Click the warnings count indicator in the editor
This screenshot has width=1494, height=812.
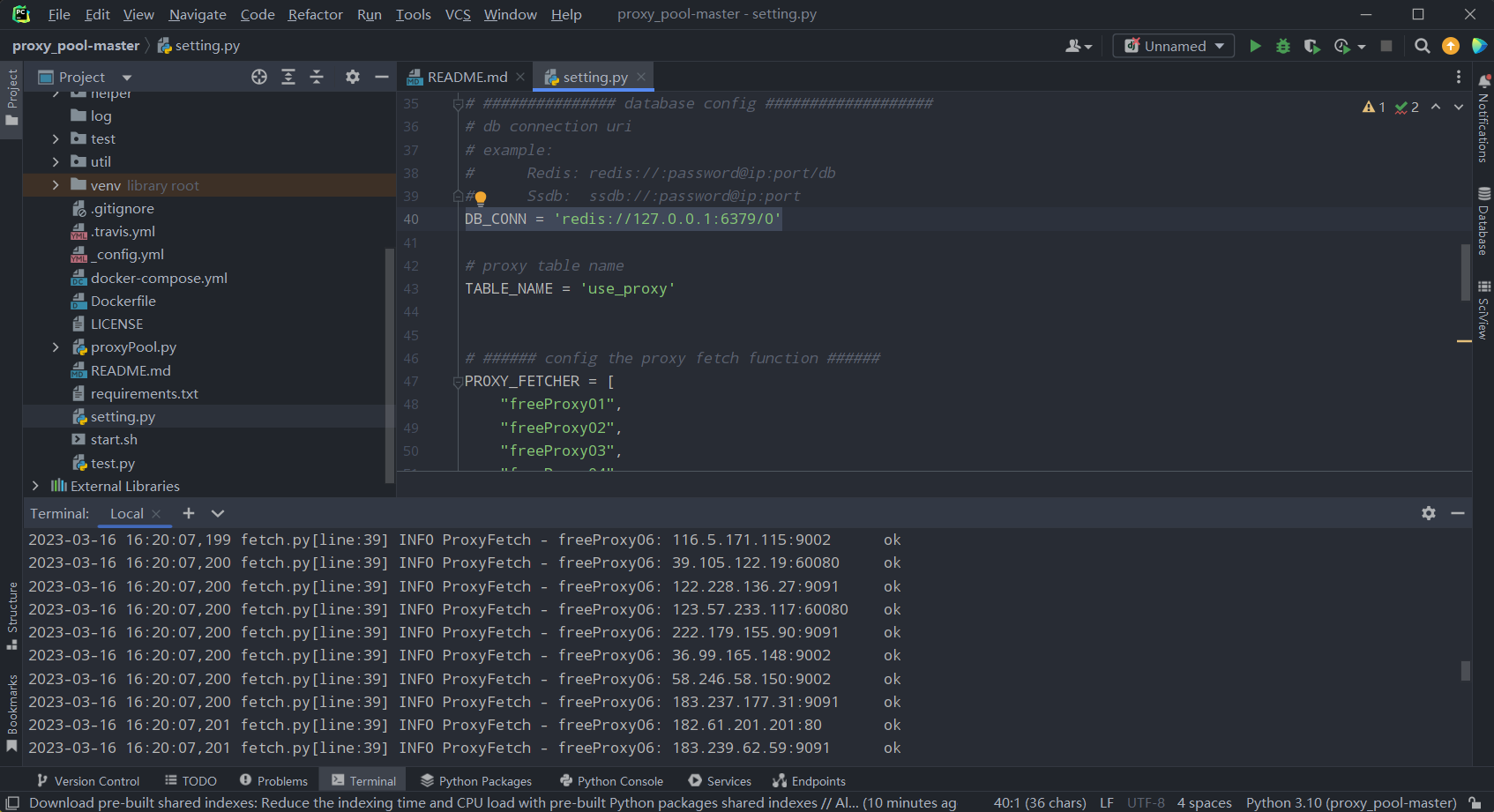click(x=1374, y=107)
